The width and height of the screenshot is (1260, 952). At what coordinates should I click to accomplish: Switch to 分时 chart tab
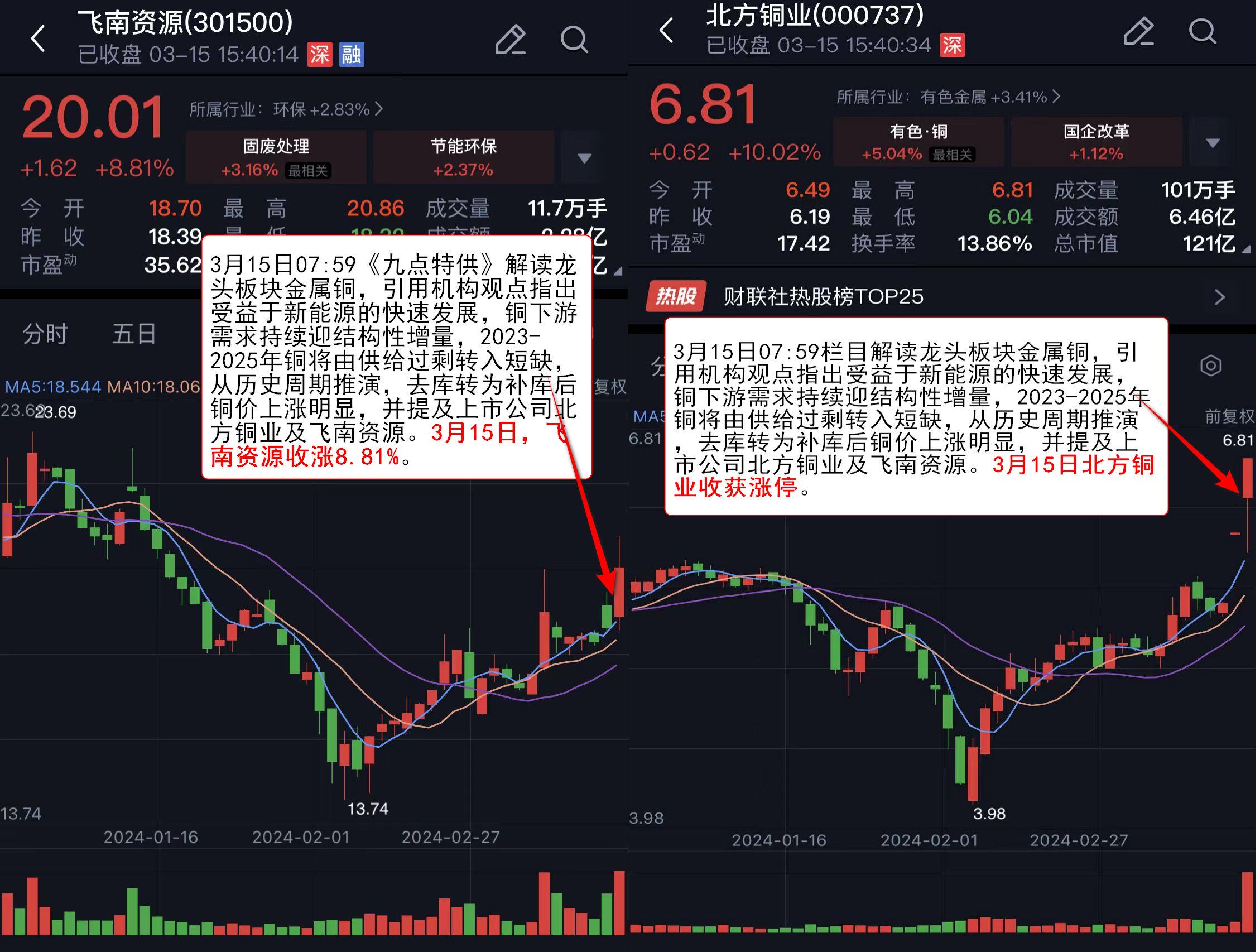45,334
